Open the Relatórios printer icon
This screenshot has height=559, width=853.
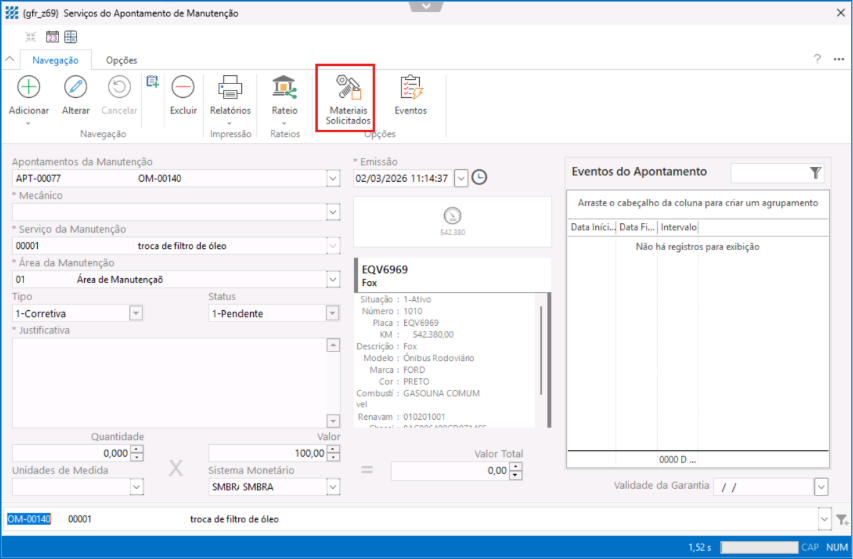pos(230,87)
